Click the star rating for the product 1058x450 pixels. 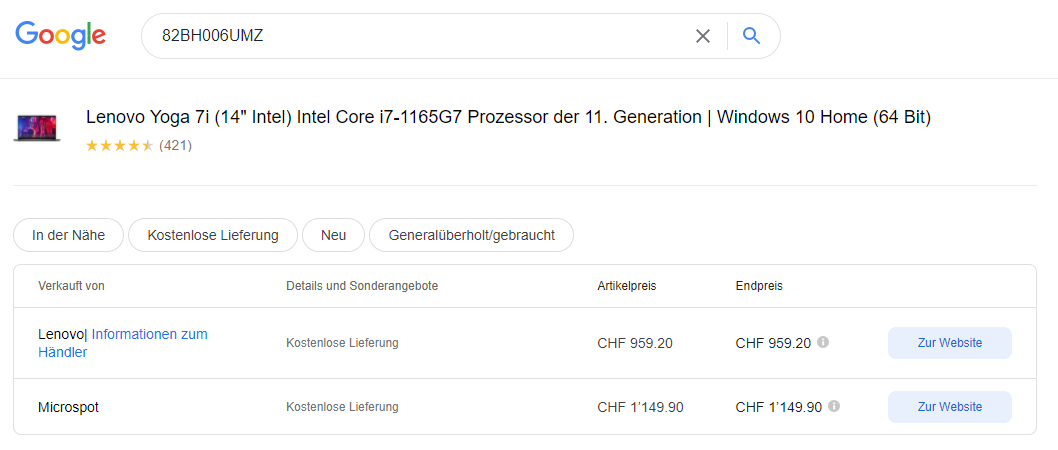point(120,146)
